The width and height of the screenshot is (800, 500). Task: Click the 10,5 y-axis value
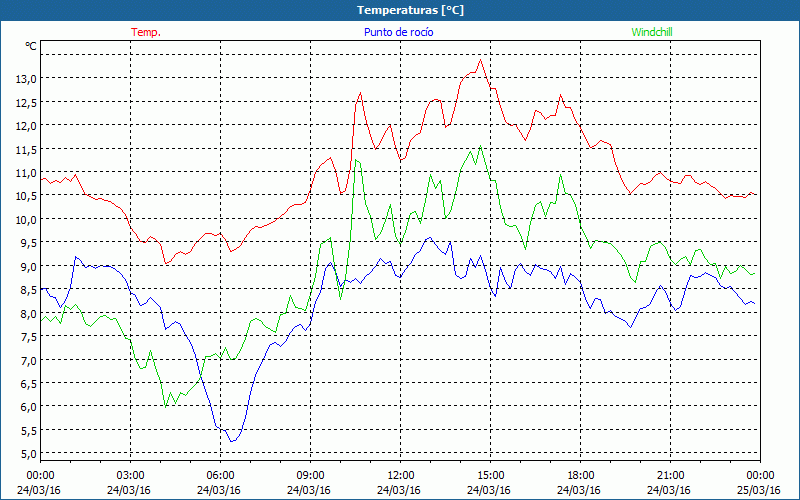click(28, 196)
